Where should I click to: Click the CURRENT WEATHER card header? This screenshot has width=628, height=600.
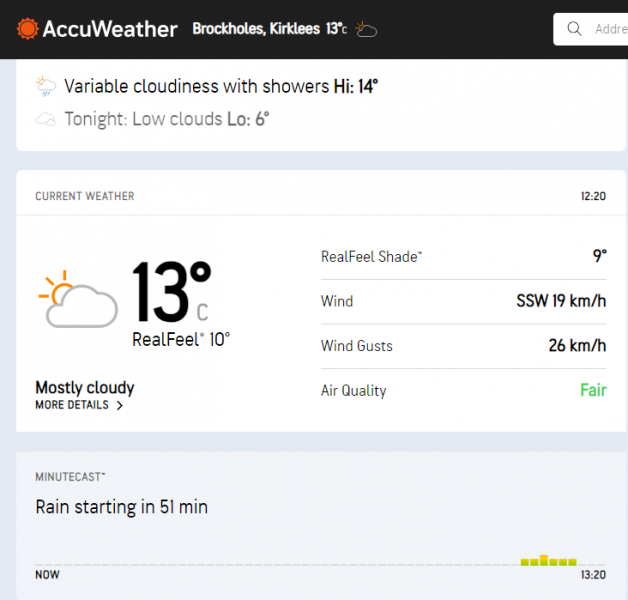85,196
